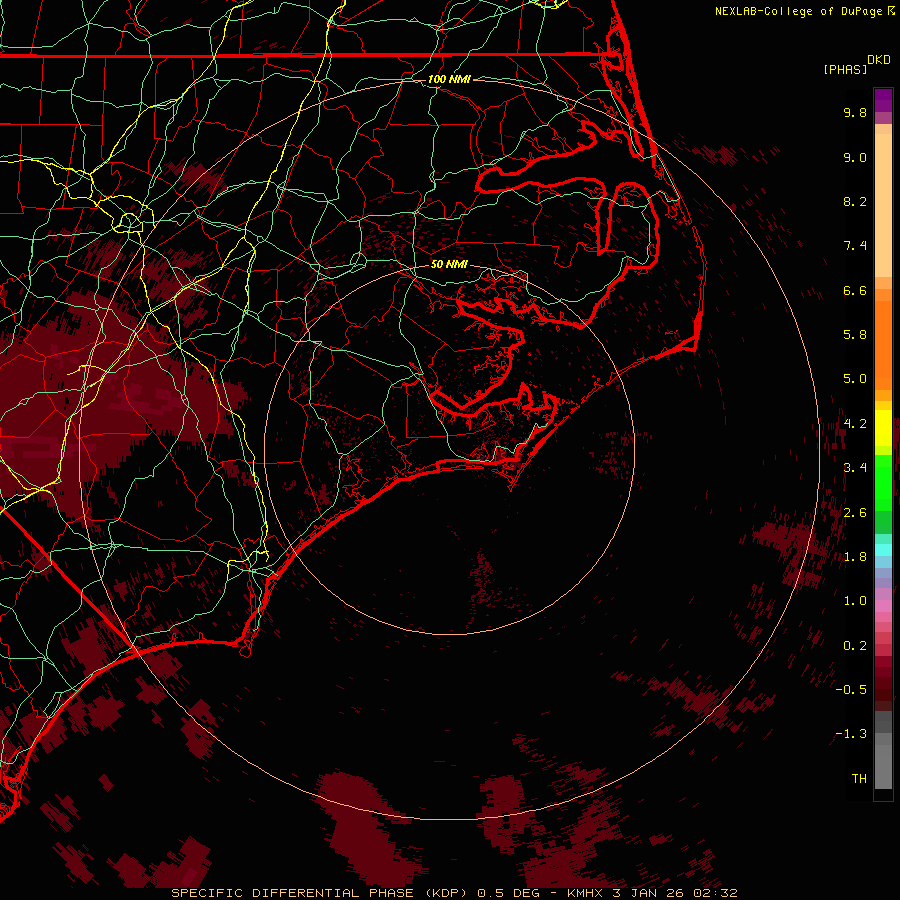Image resolution: width=900 pixels, height=900 pixels.
Task: Click the 0.2 value on the color scale
Action: pyautogui.click(x=855, y=646)
